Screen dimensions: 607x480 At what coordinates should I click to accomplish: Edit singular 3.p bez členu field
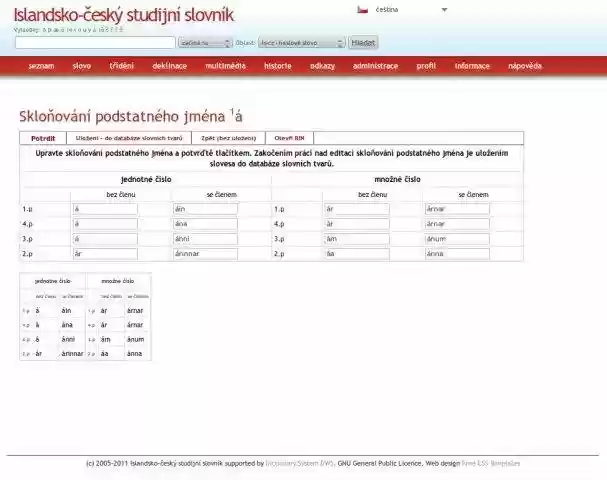[105, 239]
